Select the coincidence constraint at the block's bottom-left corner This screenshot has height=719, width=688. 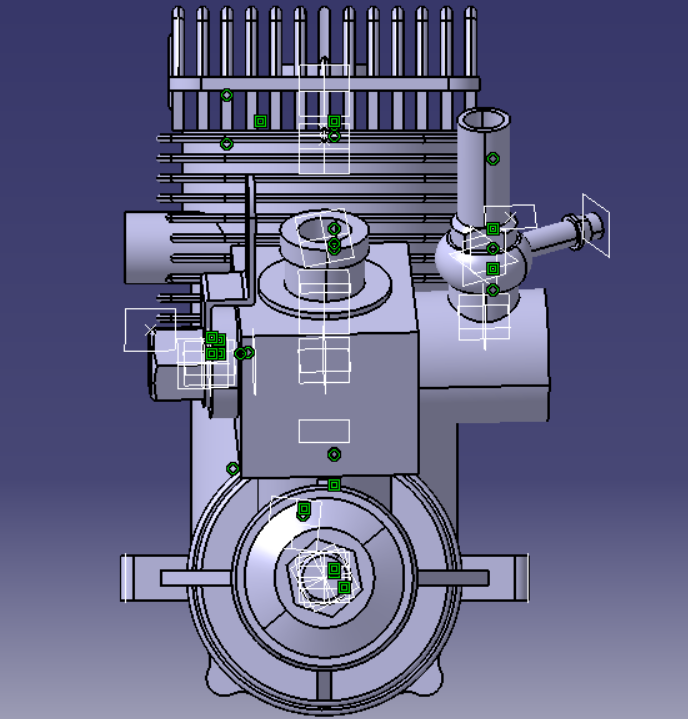[233, 469]
